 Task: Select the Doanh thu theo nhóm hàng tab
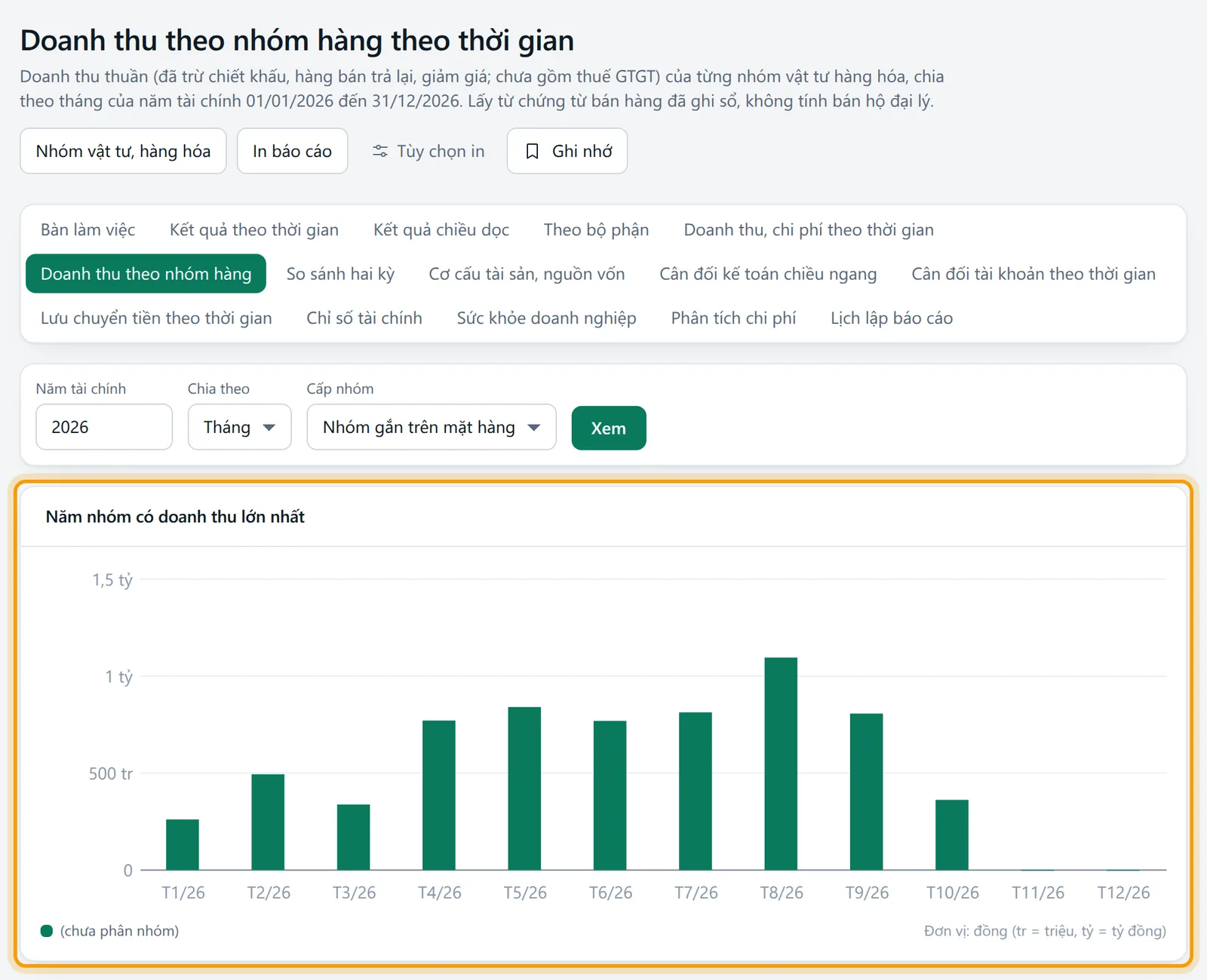(x=146, y=274)
